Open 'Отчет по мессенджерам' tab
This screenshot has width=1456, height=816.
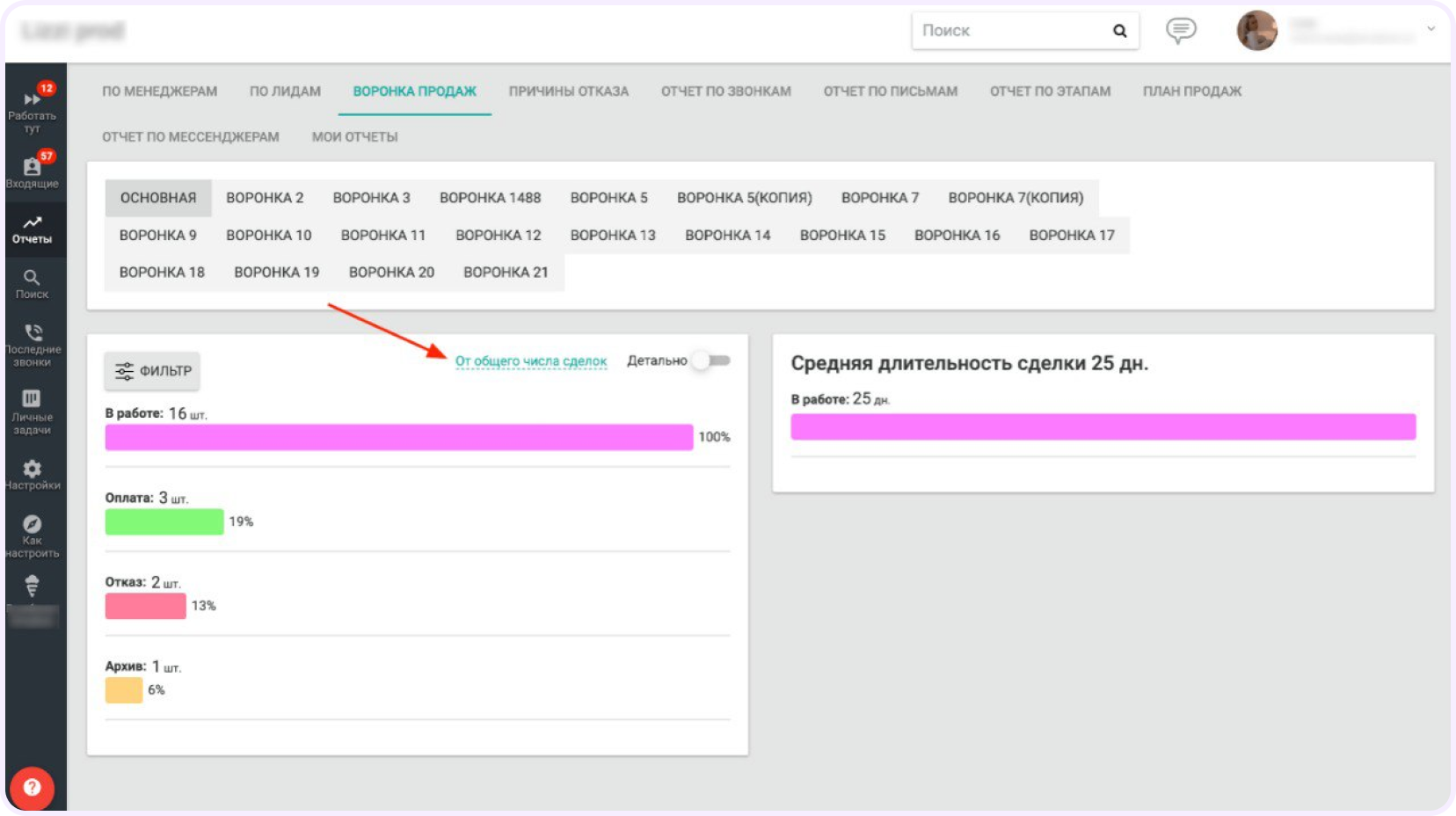coord(191,137)
